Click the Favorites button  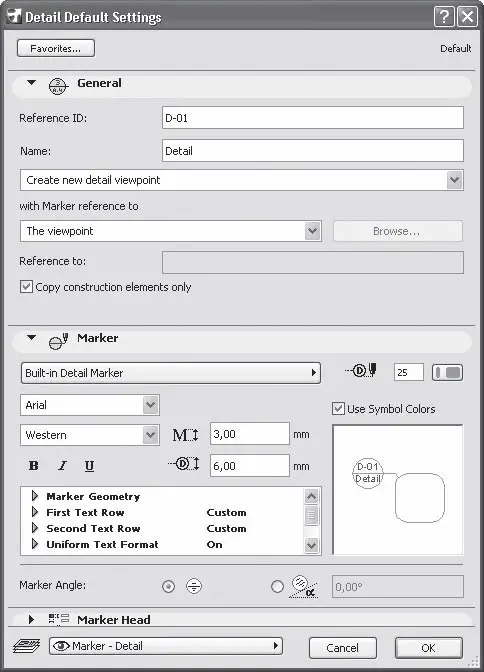point(56,48)
